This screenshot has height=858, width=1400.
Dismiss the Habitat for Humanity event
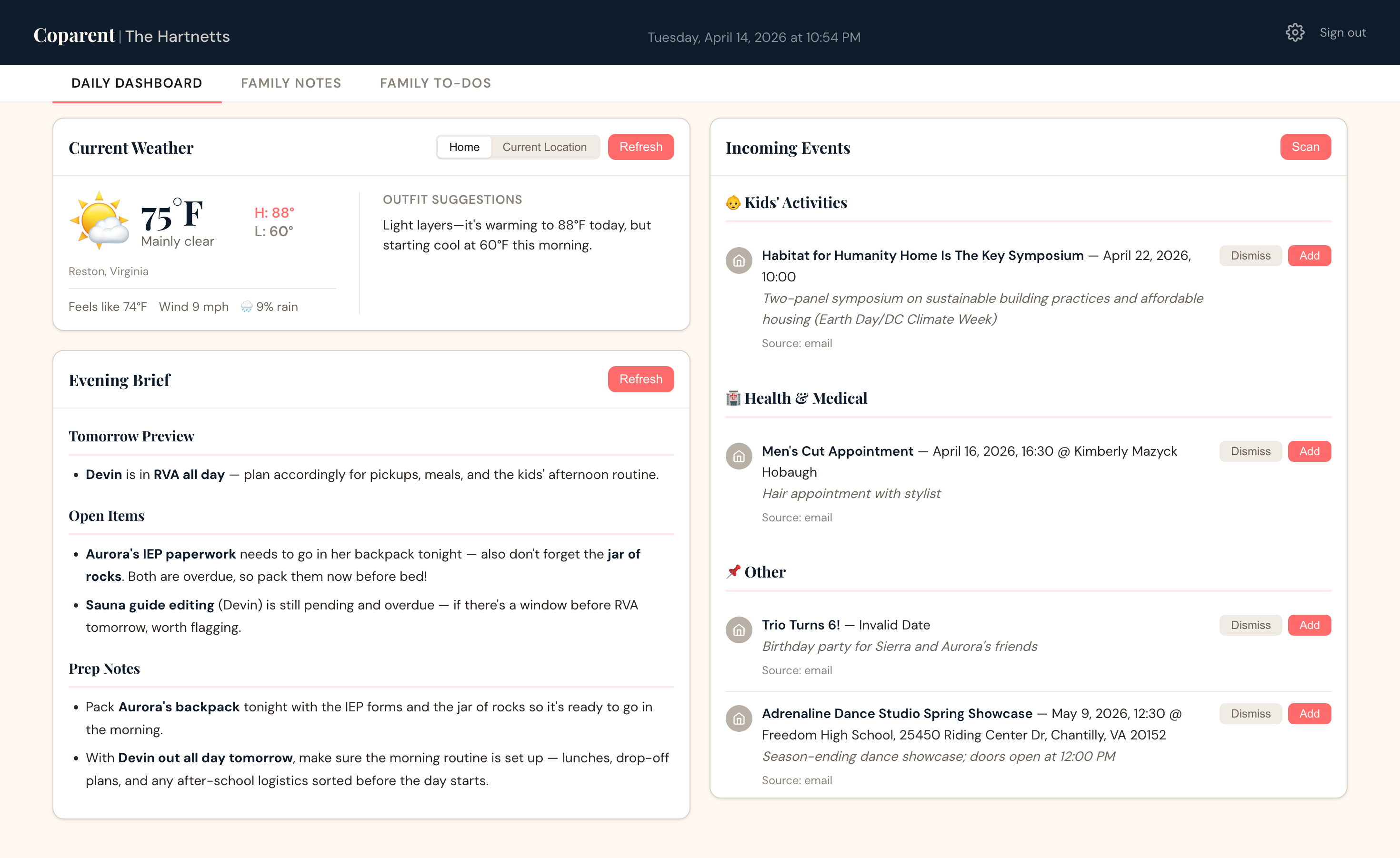pyautogui.click(x=1250, y=255)
